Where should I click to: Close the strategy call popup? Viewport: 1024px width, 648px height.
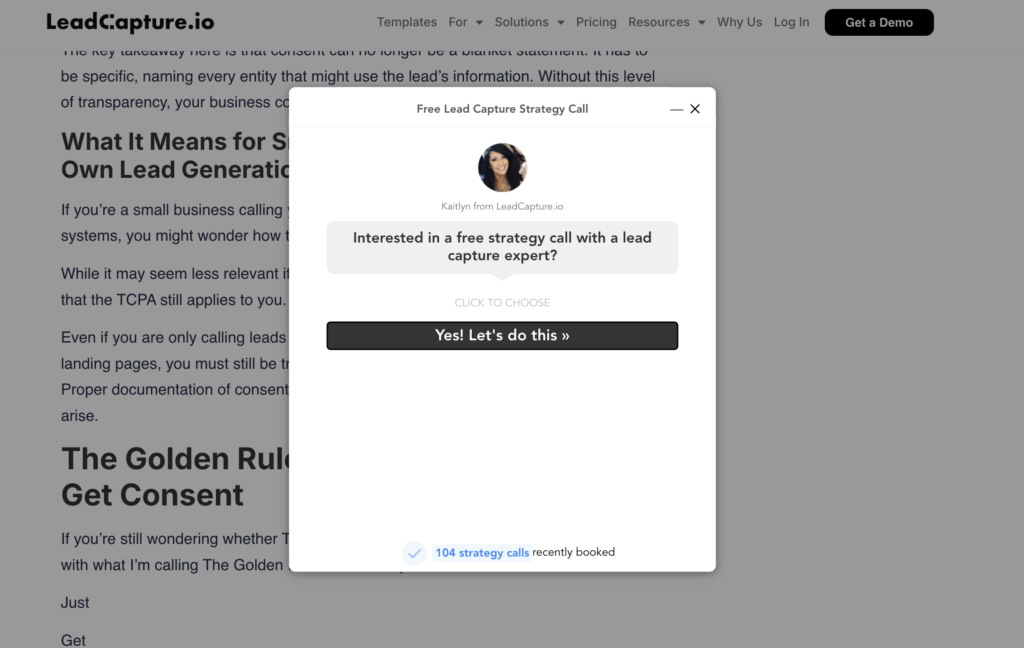coord(695,109)
